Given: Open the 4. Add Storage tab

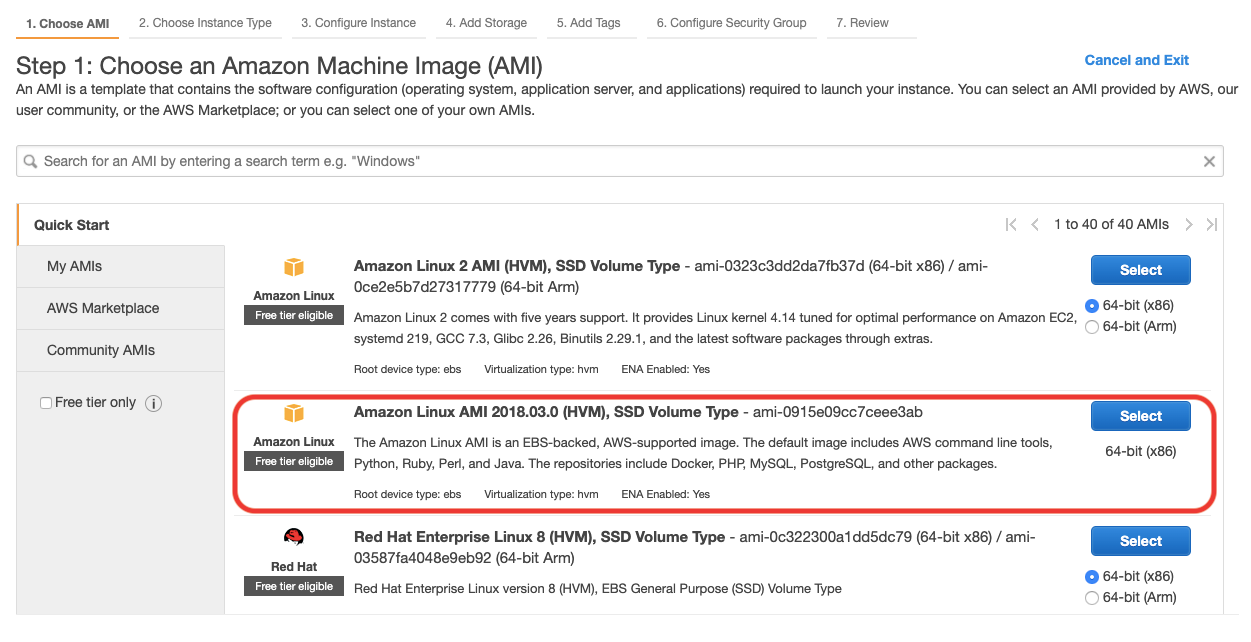Looking at the screenshot, I should [486, 23].
